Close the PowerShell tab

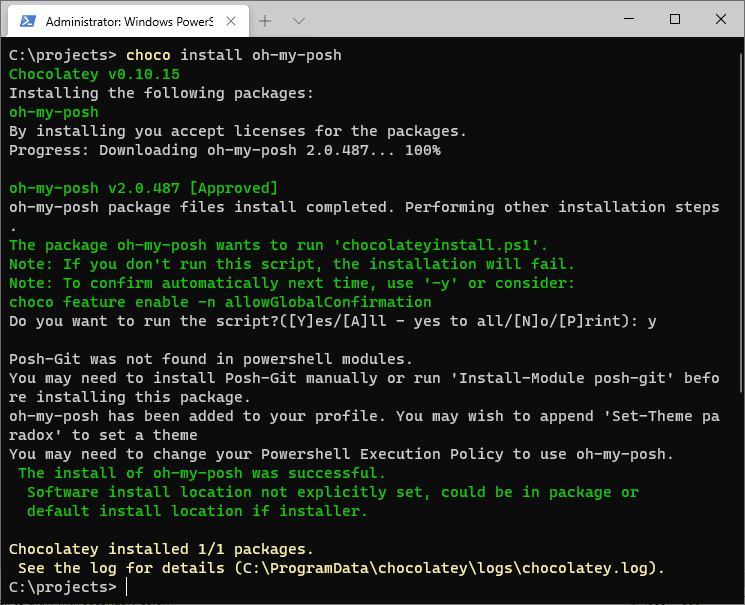pos(231,21)
